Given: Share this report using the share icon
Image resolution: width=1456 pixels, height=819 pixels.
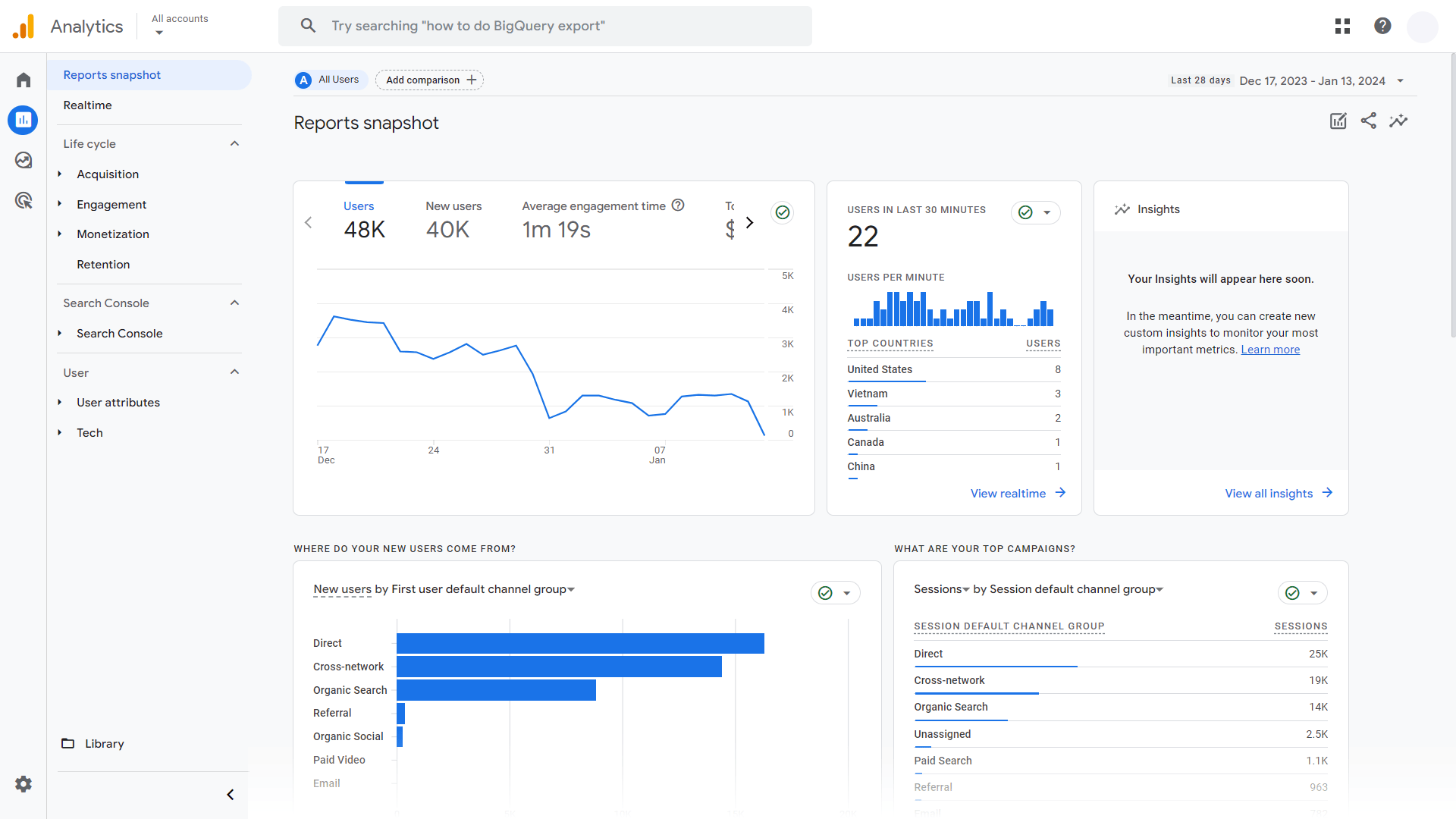Looking at the screenshot, I should tap(1369, 121).
